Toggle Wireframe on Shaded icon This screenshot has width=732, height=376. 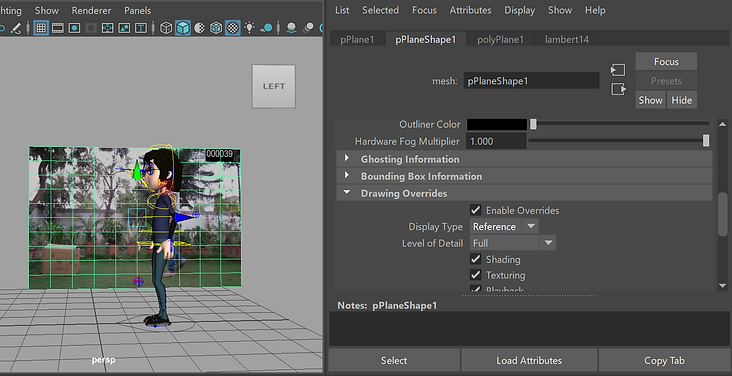[216, 28]
